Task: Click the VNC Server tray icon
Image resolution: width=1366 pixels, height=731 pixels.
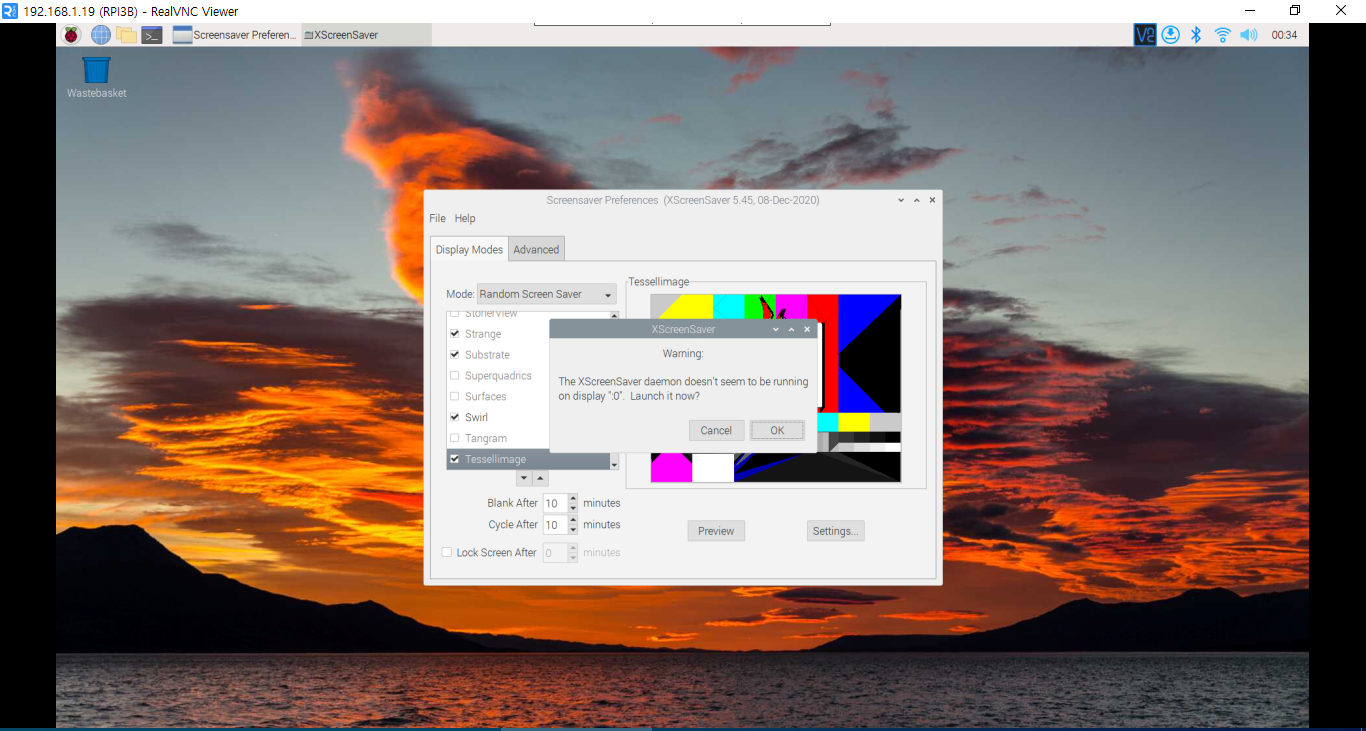Action: coord(1144,33)
